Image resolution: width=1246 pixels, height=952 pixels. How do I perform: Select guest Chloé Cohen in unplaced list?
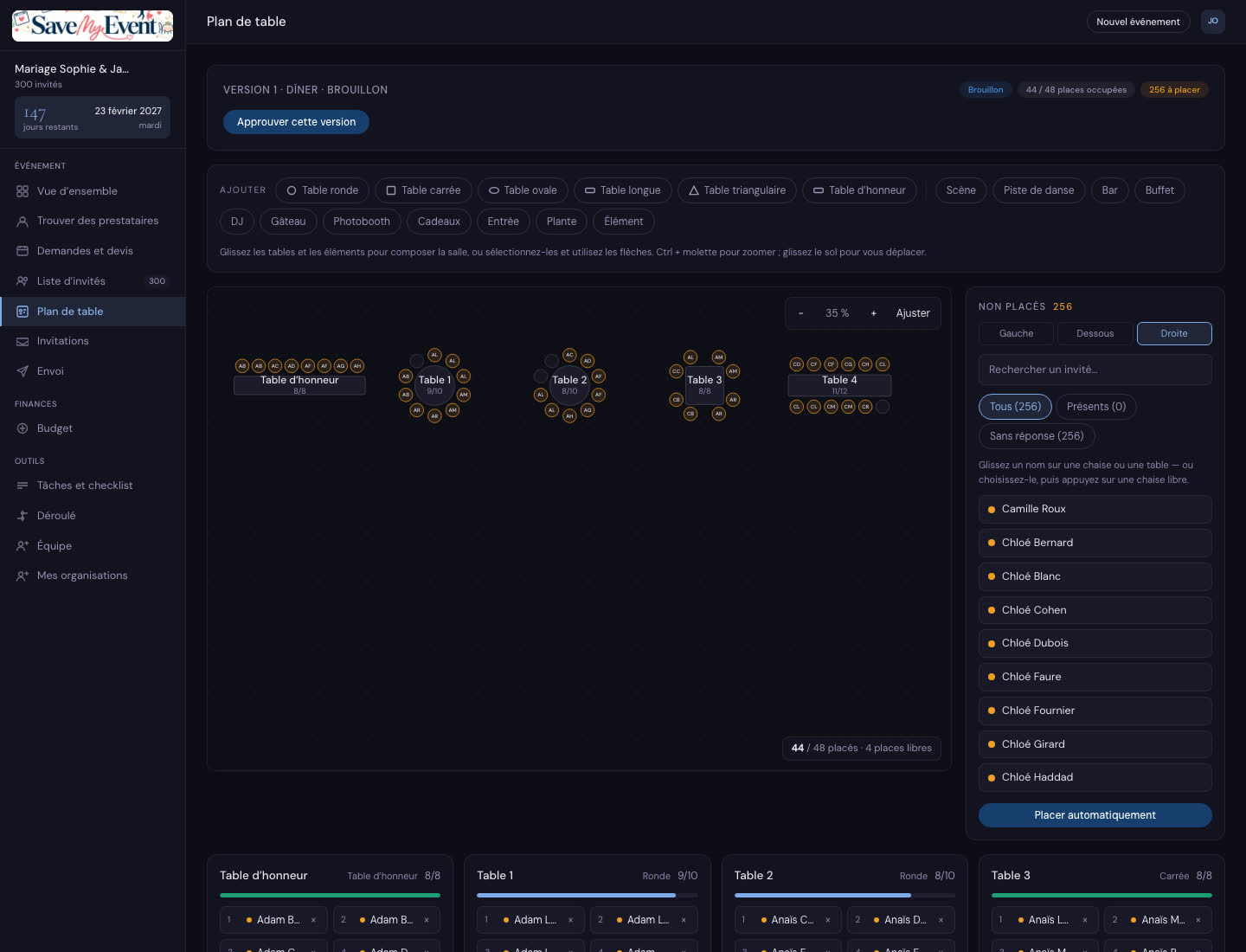pos(1095,610)
